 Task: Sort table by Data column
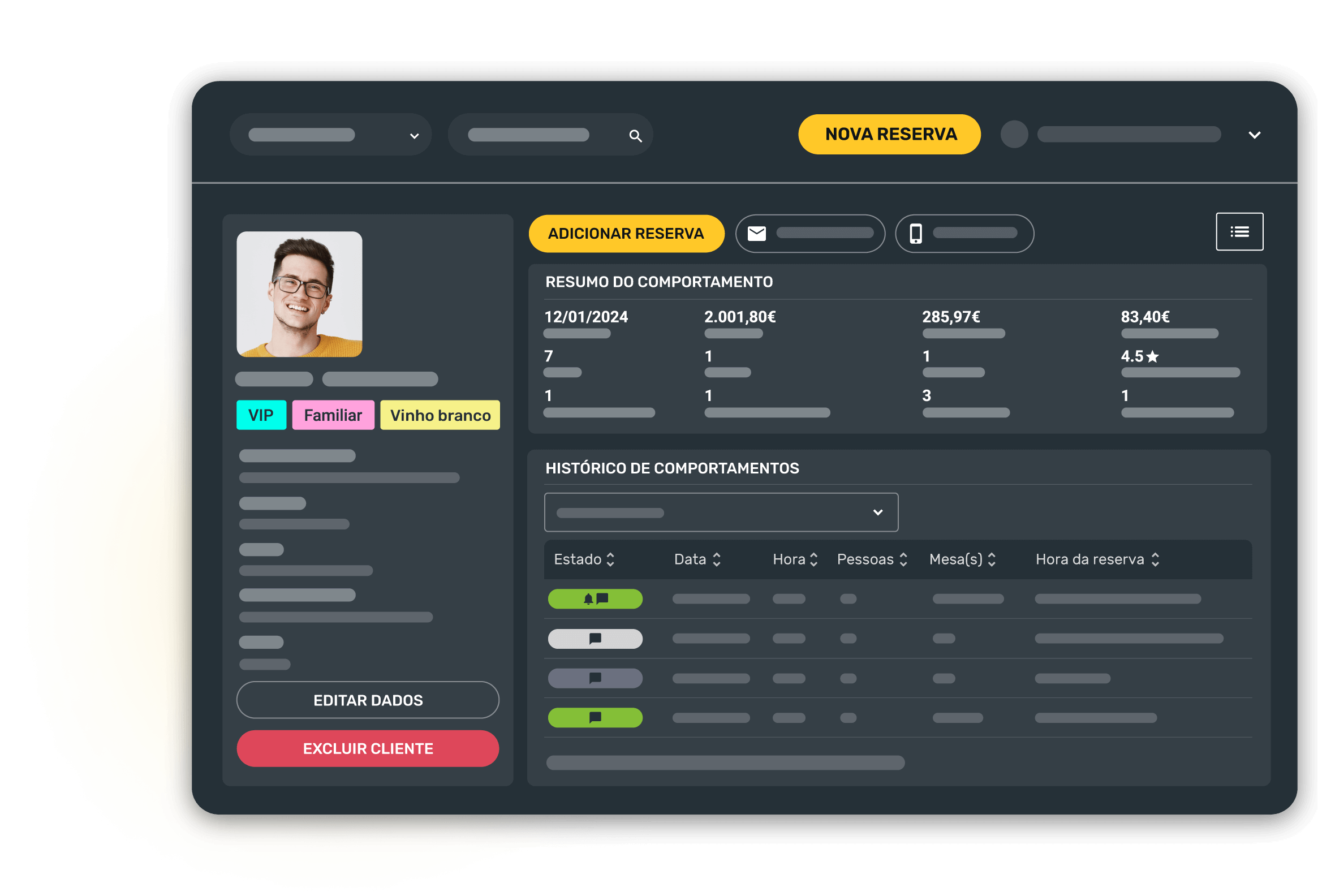pyautogui.click(x=716, y=559)
